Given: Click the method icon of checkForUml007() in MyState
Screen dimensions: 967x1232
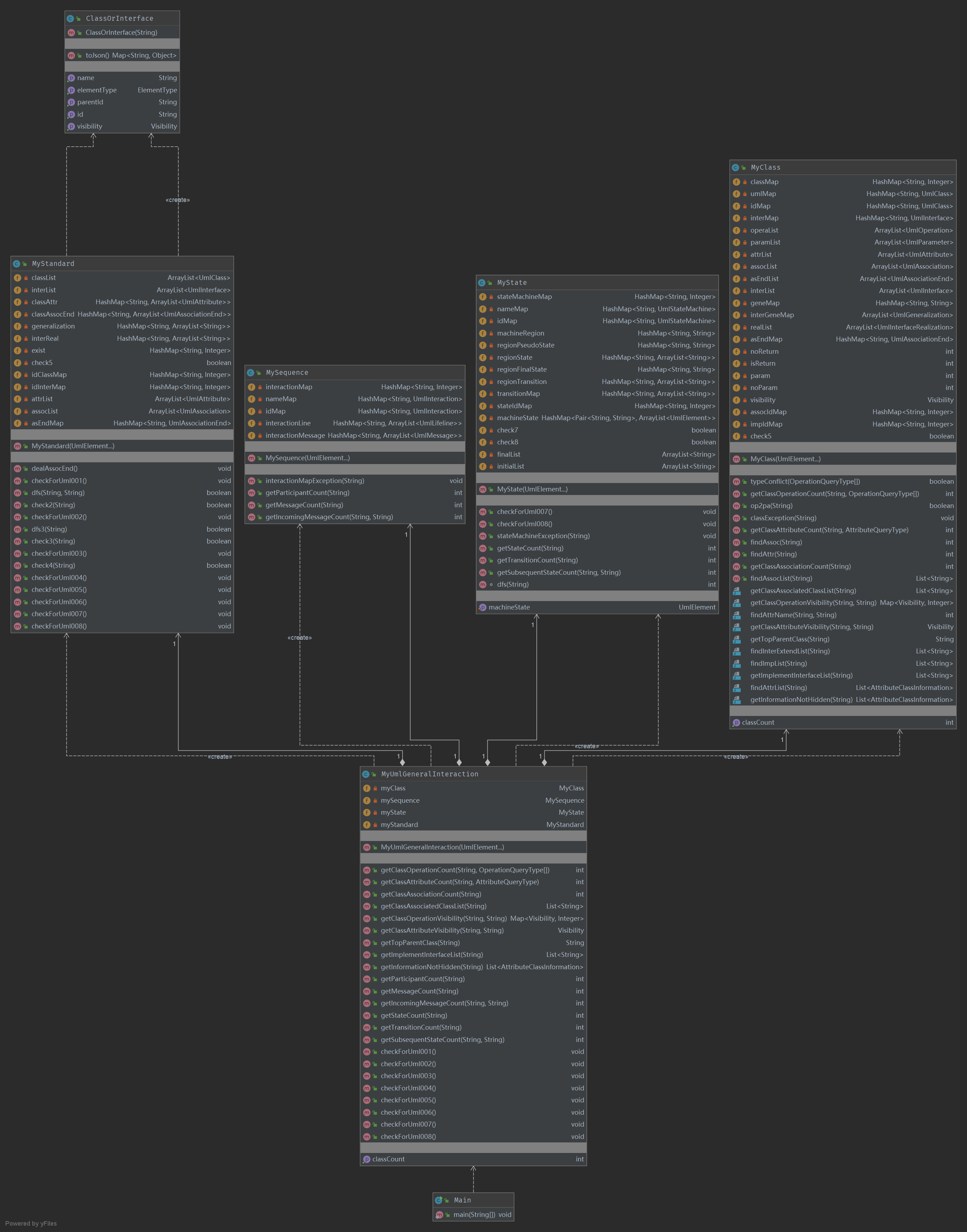Looking at the screenshot, I should pyautogui.click(x=483, y=511).
